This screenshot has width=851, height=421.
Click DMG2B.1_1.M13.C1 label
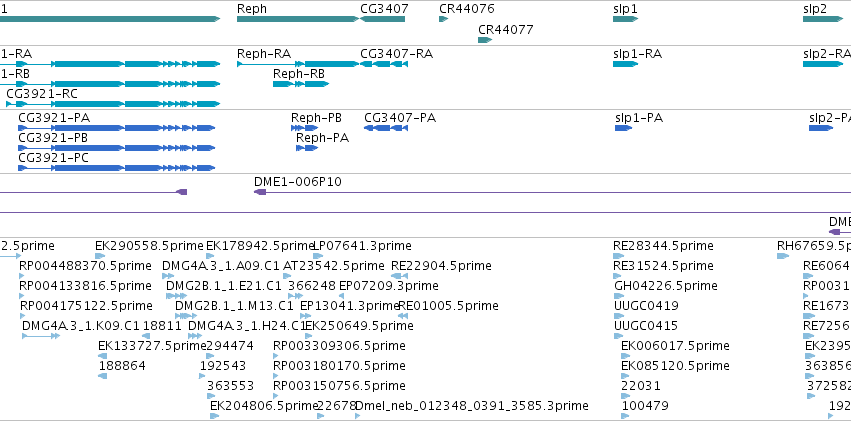[234, 305]
